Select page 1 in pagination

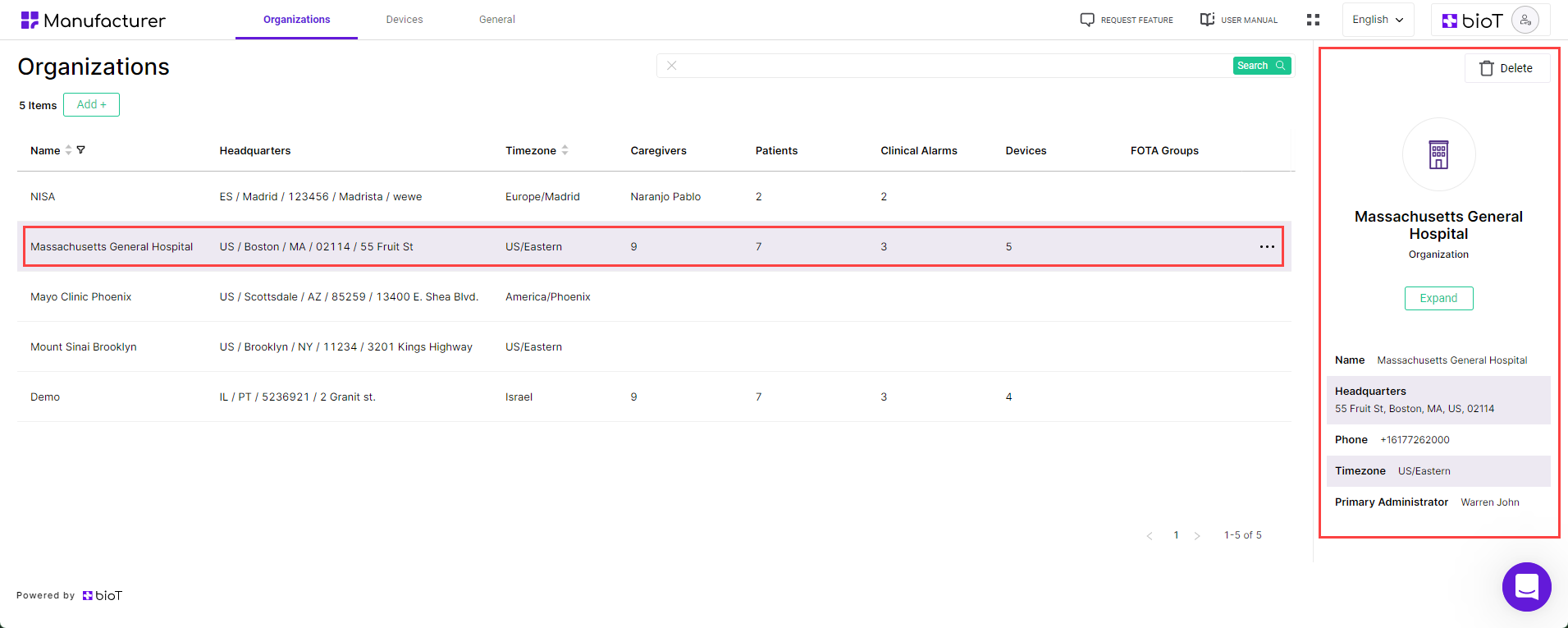coord(1176,535)
